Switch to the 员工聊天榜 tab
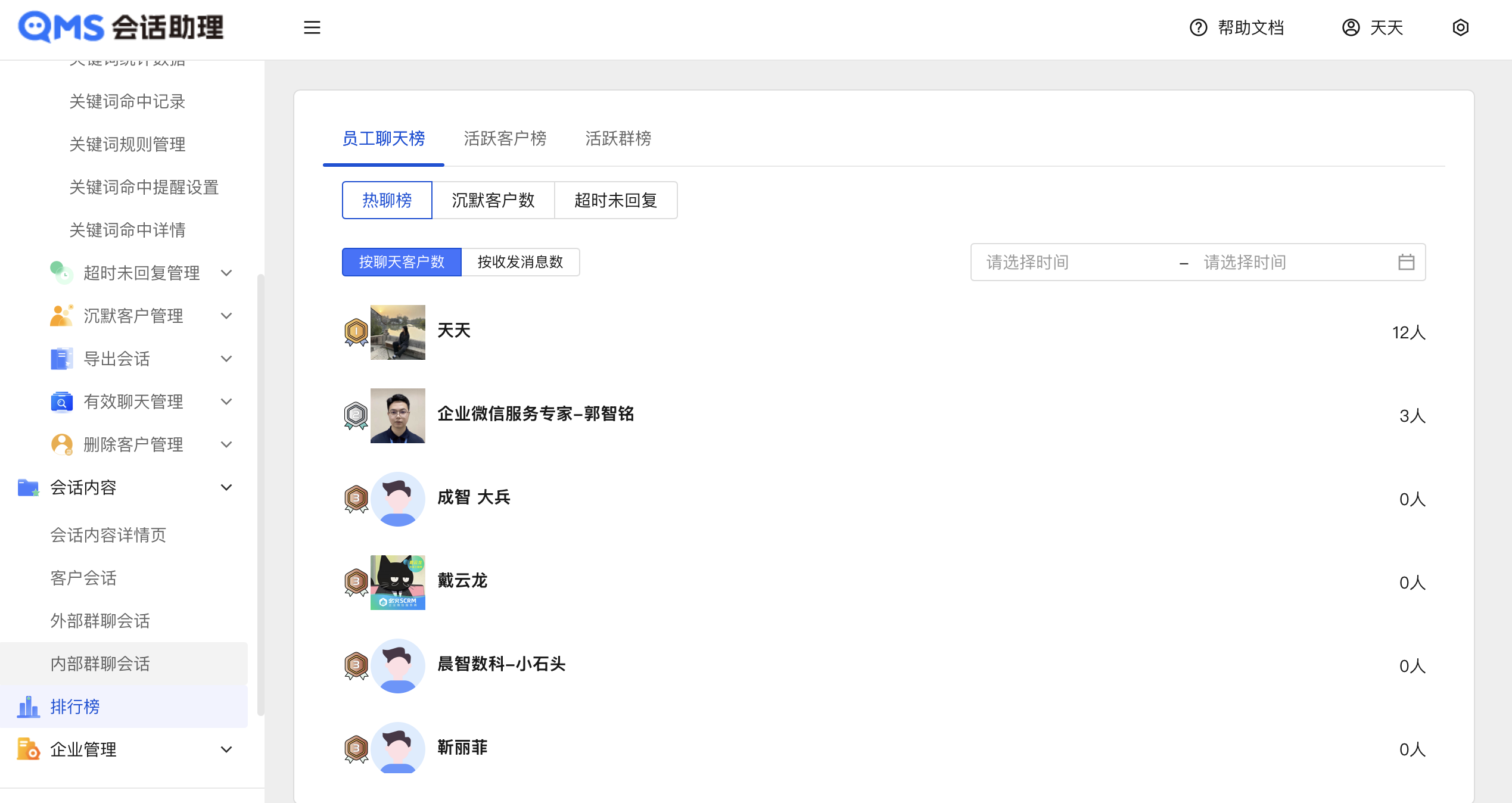Viewport: 1512px width, 803px height. (x=384, y=139)
